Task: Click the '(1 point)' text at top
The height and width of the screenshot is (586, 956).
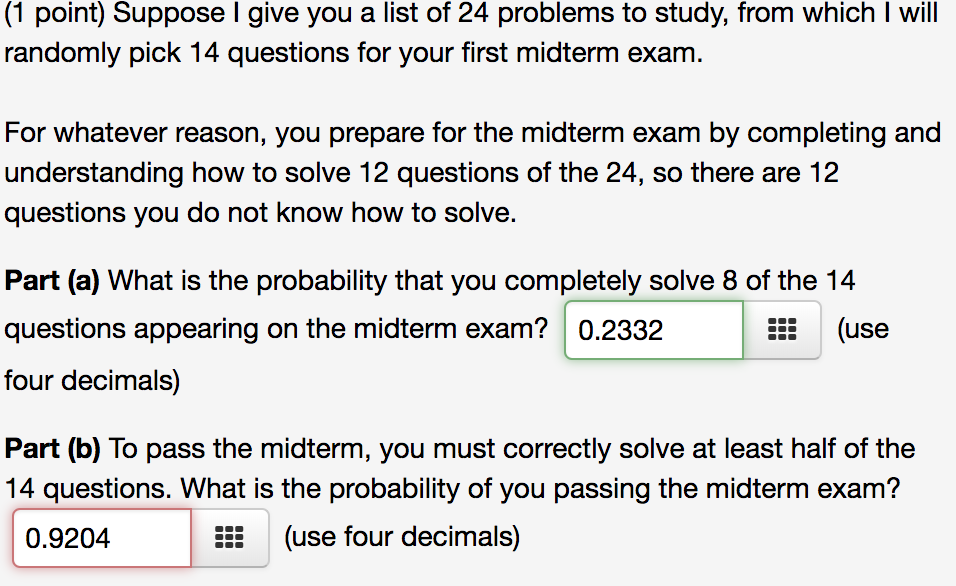Action: [x=54, y=14]
